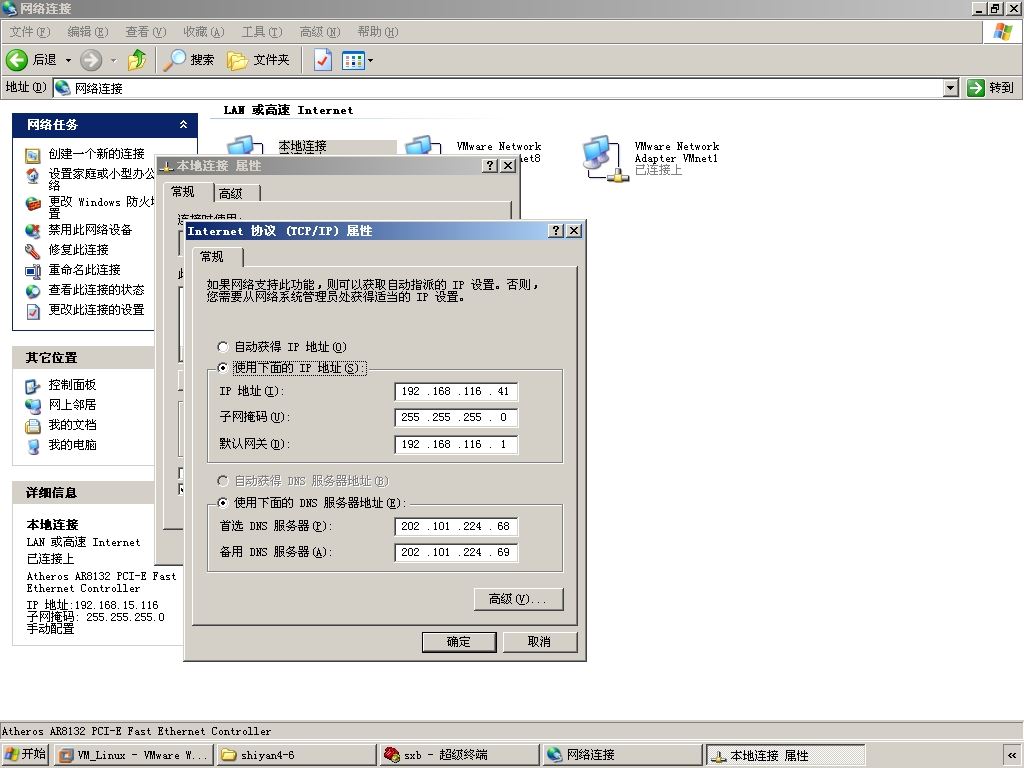This screenshot has height=768, width=1024.
Task: Open the 帮助(H) menu
Action: [377, 31]
